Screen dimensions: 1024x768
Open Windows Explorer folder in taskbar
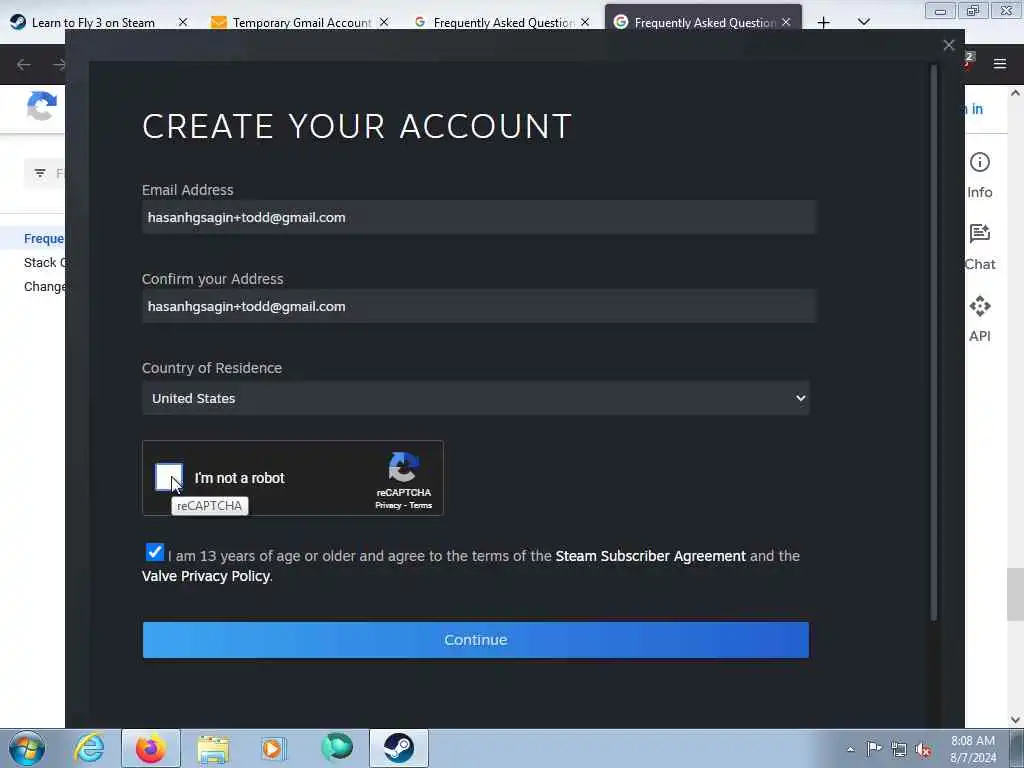coord(213,748)
